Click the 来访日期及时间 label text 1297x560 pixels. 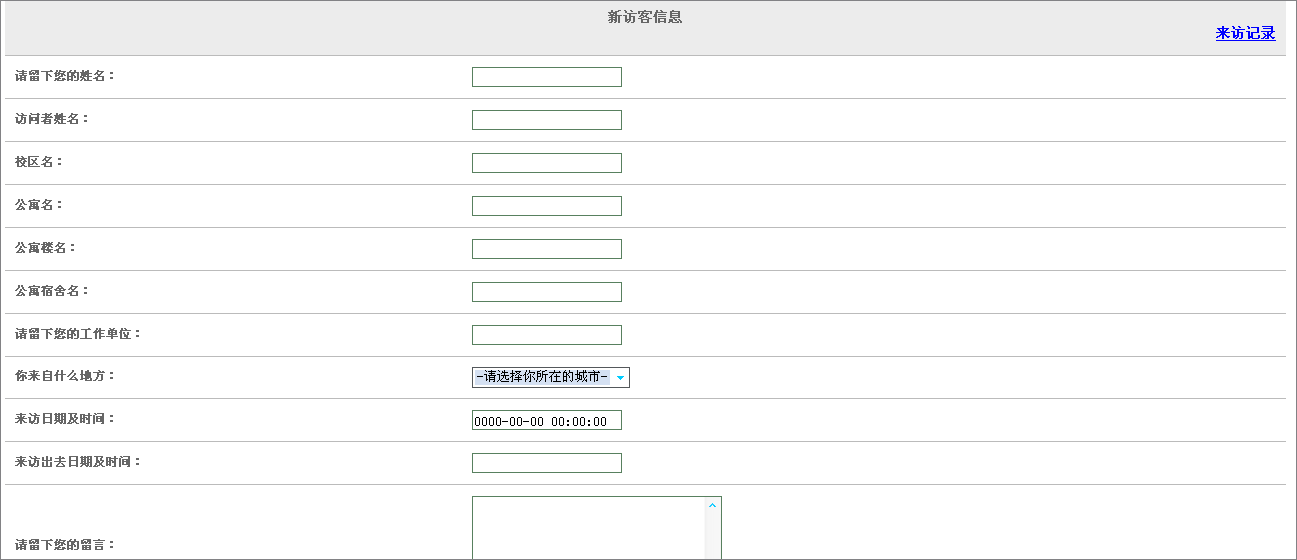tap(65, 419)
